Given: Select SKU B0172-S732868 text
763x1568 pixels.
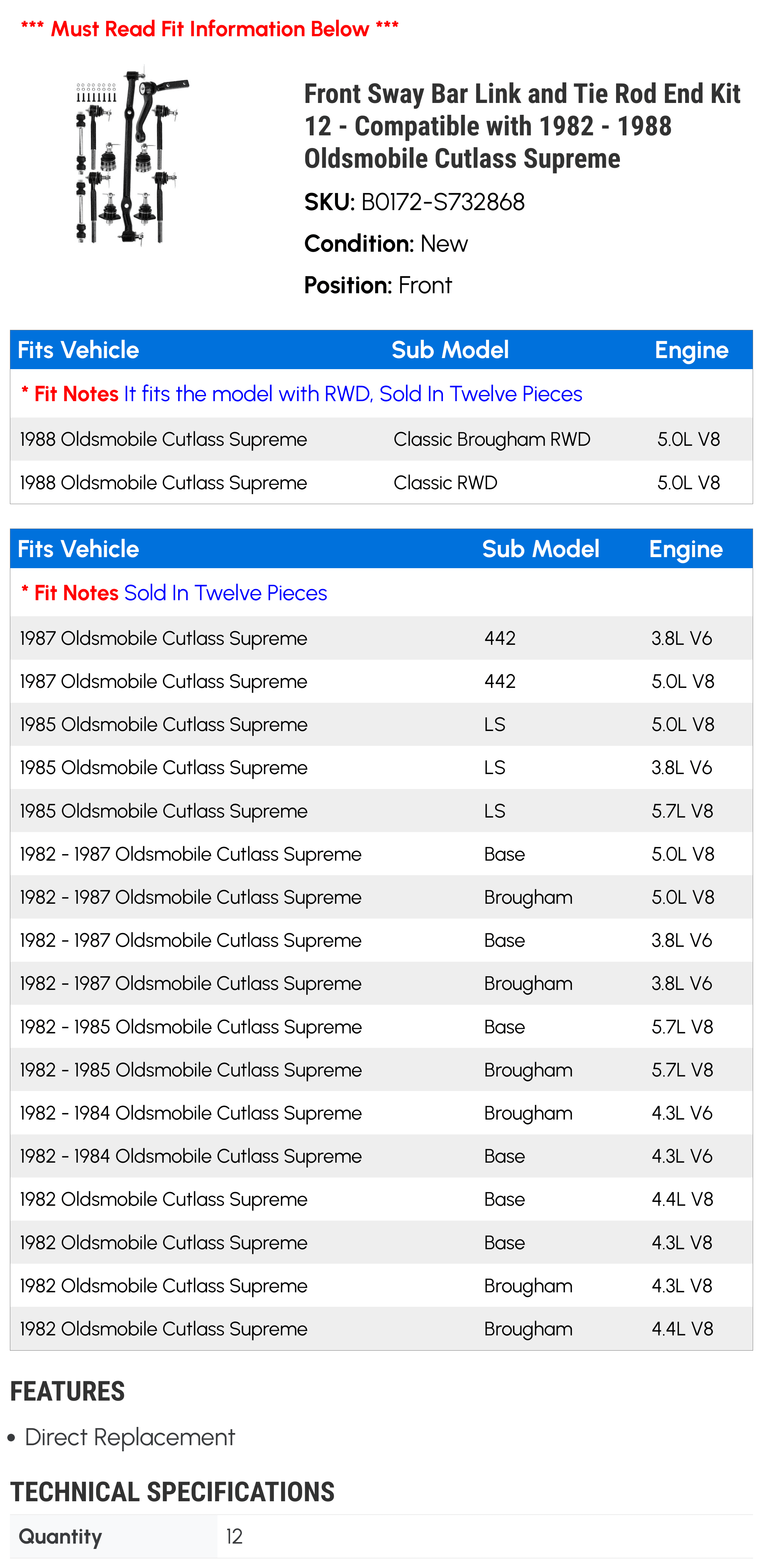Looking at the screenshot, I should tap(414, 202).
